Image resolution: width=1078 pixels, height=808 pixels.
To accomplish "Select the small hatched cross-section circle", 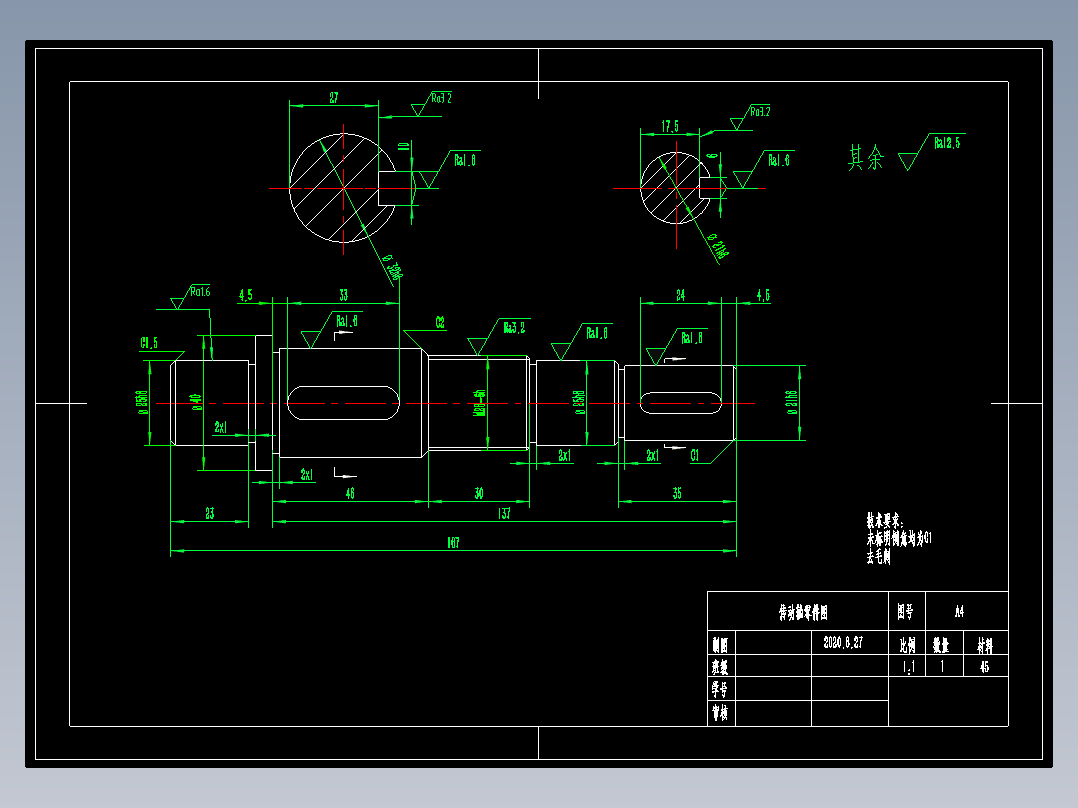I will 675,188.
